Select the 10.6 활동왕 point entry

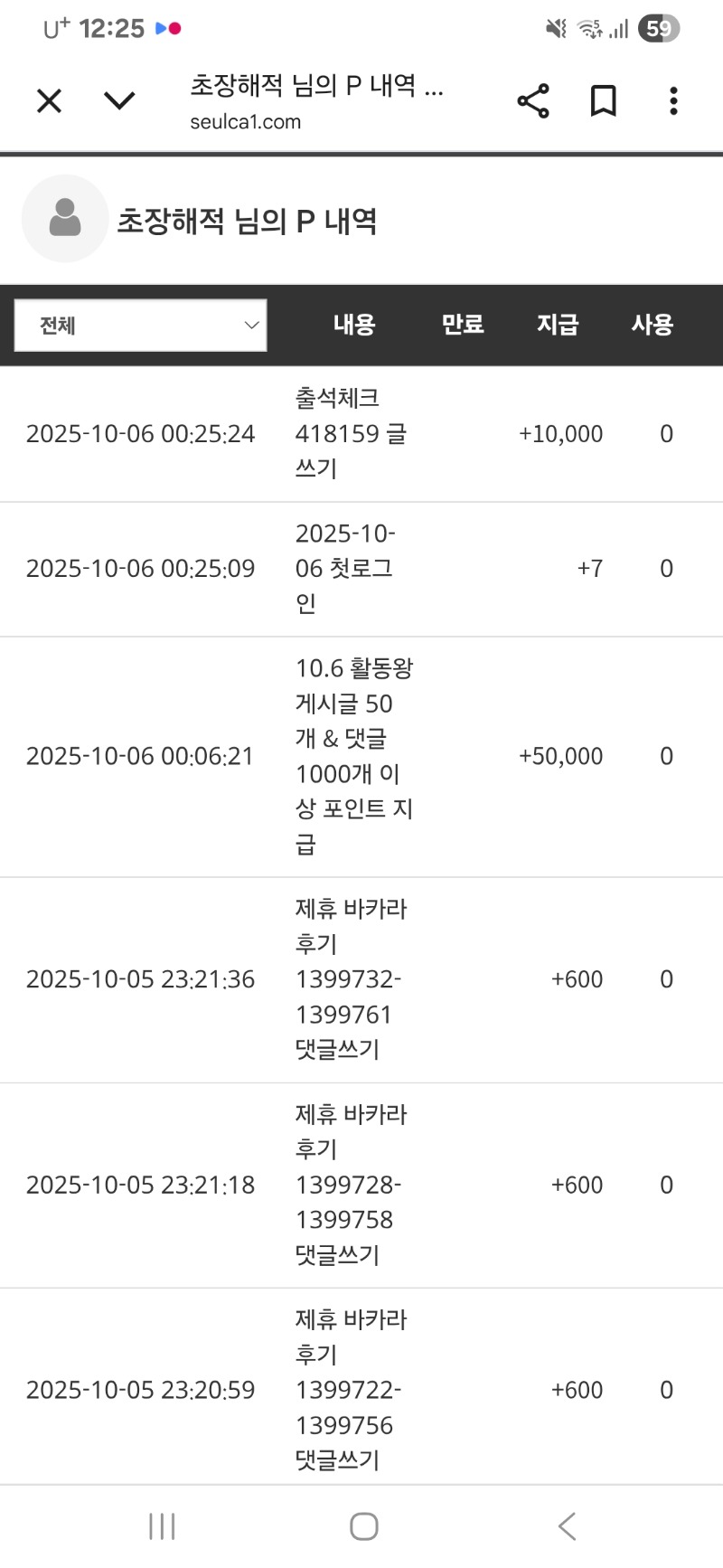(x=353, y=756)
